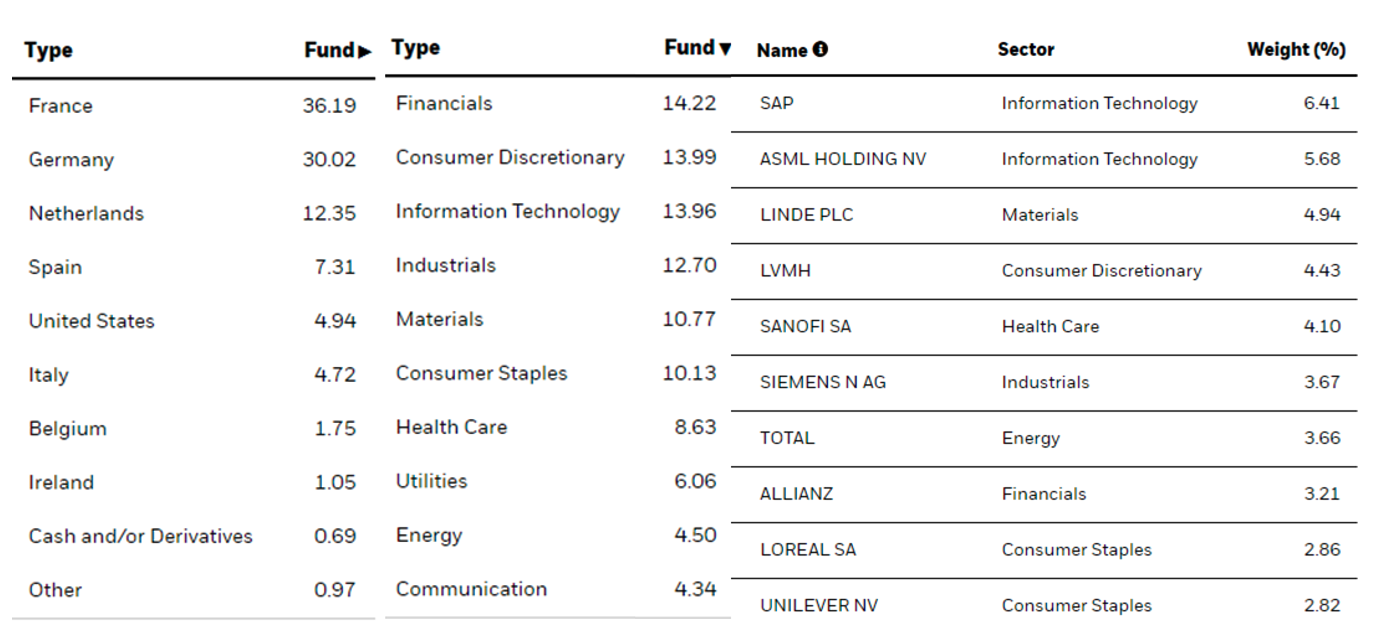
Task: Click the Fund sort arrow in country table
Action: pyautogui.click(x=365, y=51)
